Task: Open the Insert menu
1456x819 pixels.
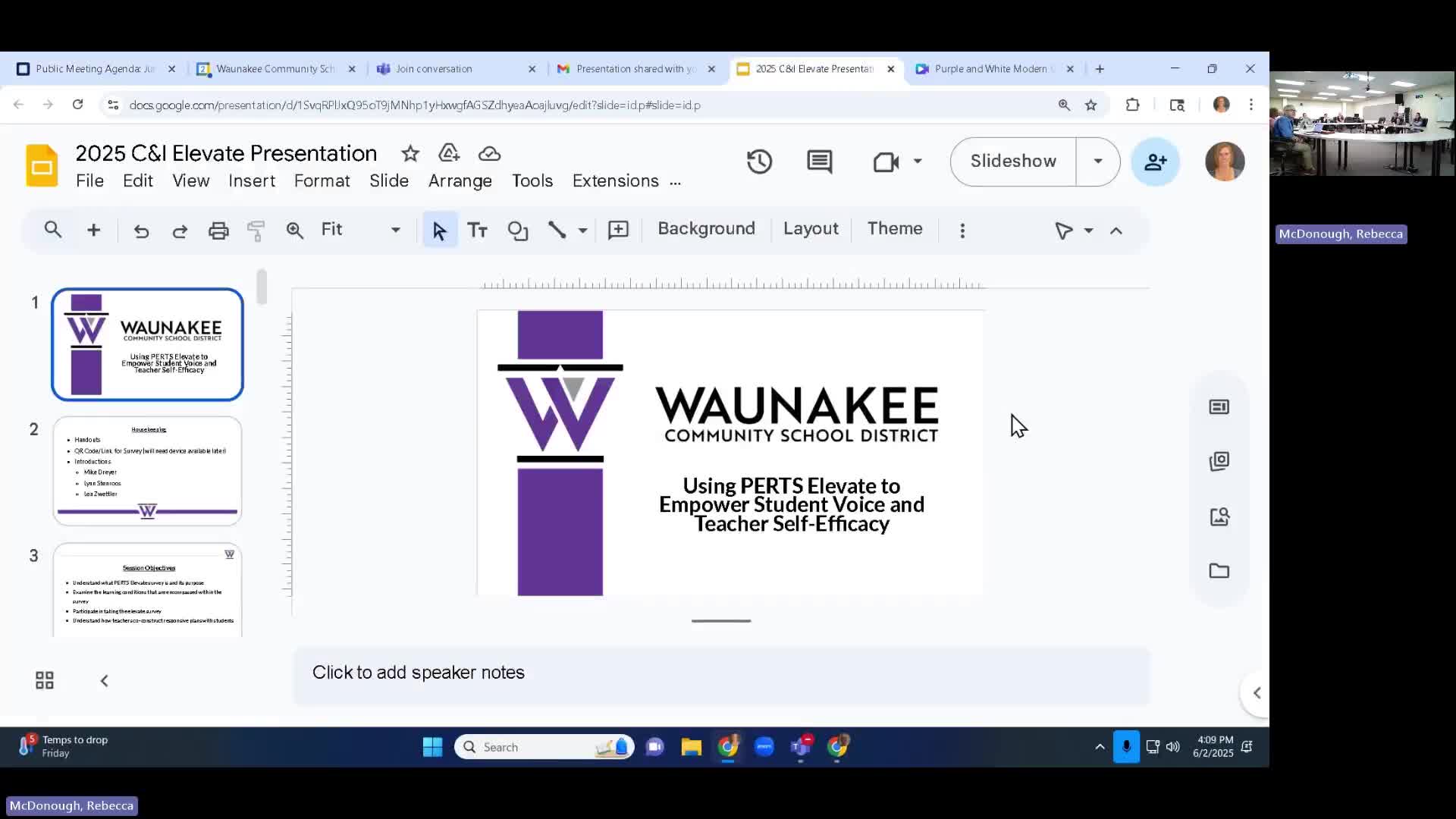Action: tap(251, 181)
